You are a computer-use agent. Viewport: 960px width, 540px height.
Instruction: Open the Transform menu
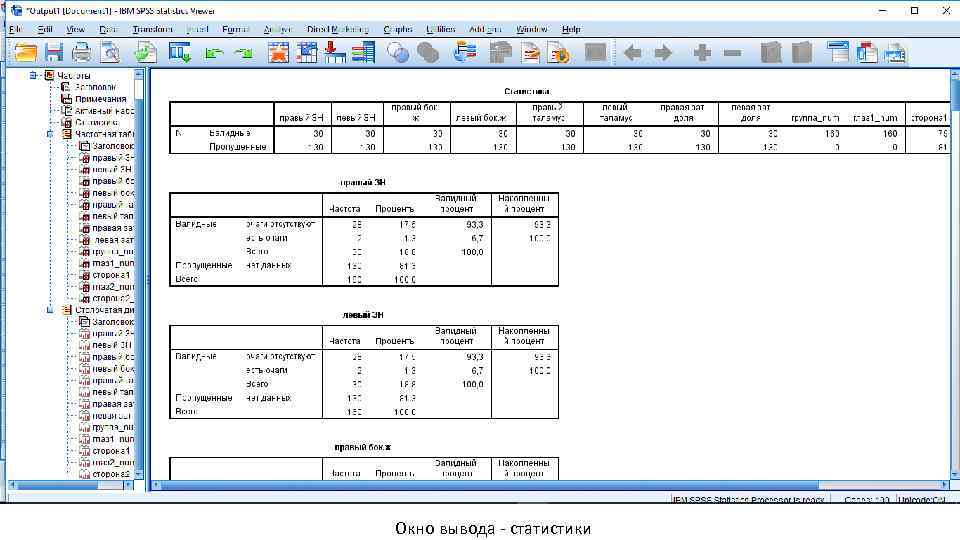pyautogui.click(x=152, y=29)
